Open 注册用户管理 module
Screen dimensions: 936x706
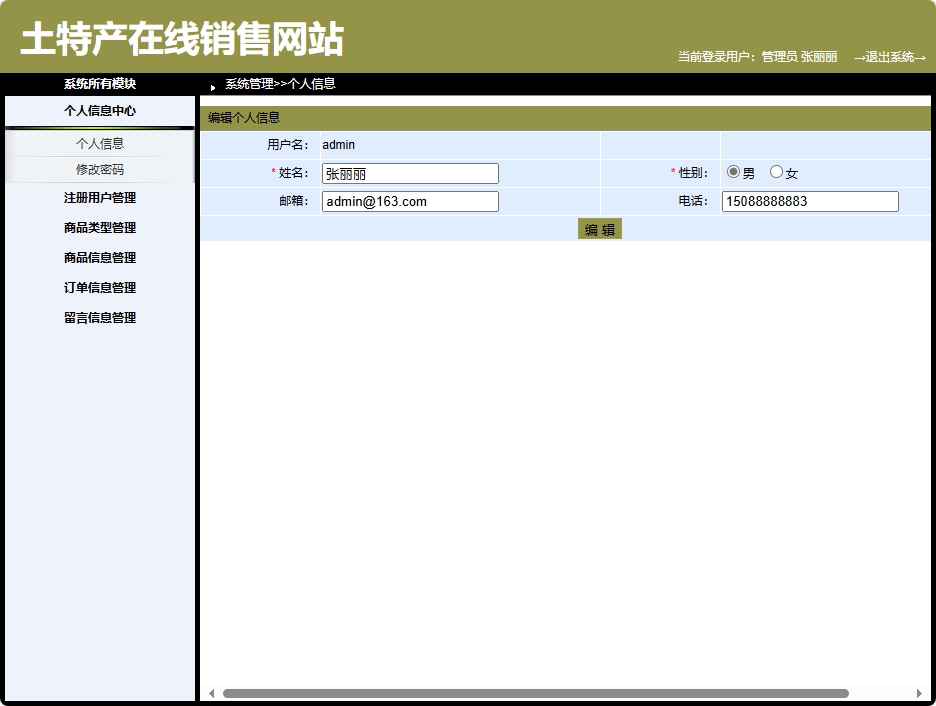(99, 197)
